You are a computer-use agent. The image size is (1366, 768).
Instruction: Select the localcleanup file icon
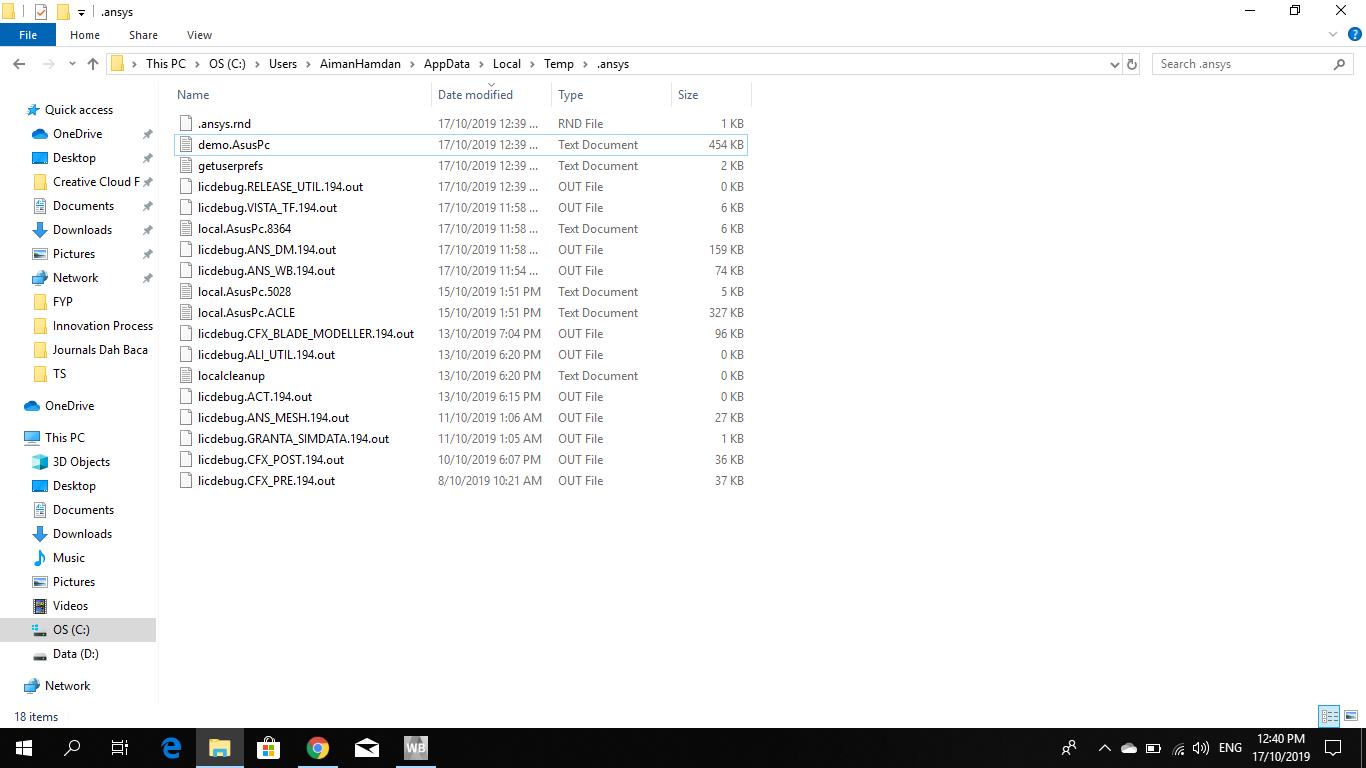[x=185, y=376]
